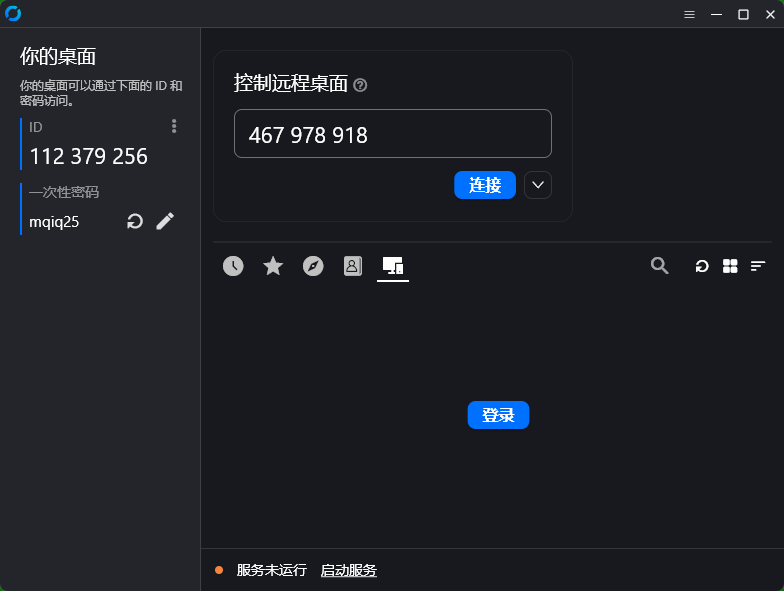Focus the remote ID input field

point(392,134)
